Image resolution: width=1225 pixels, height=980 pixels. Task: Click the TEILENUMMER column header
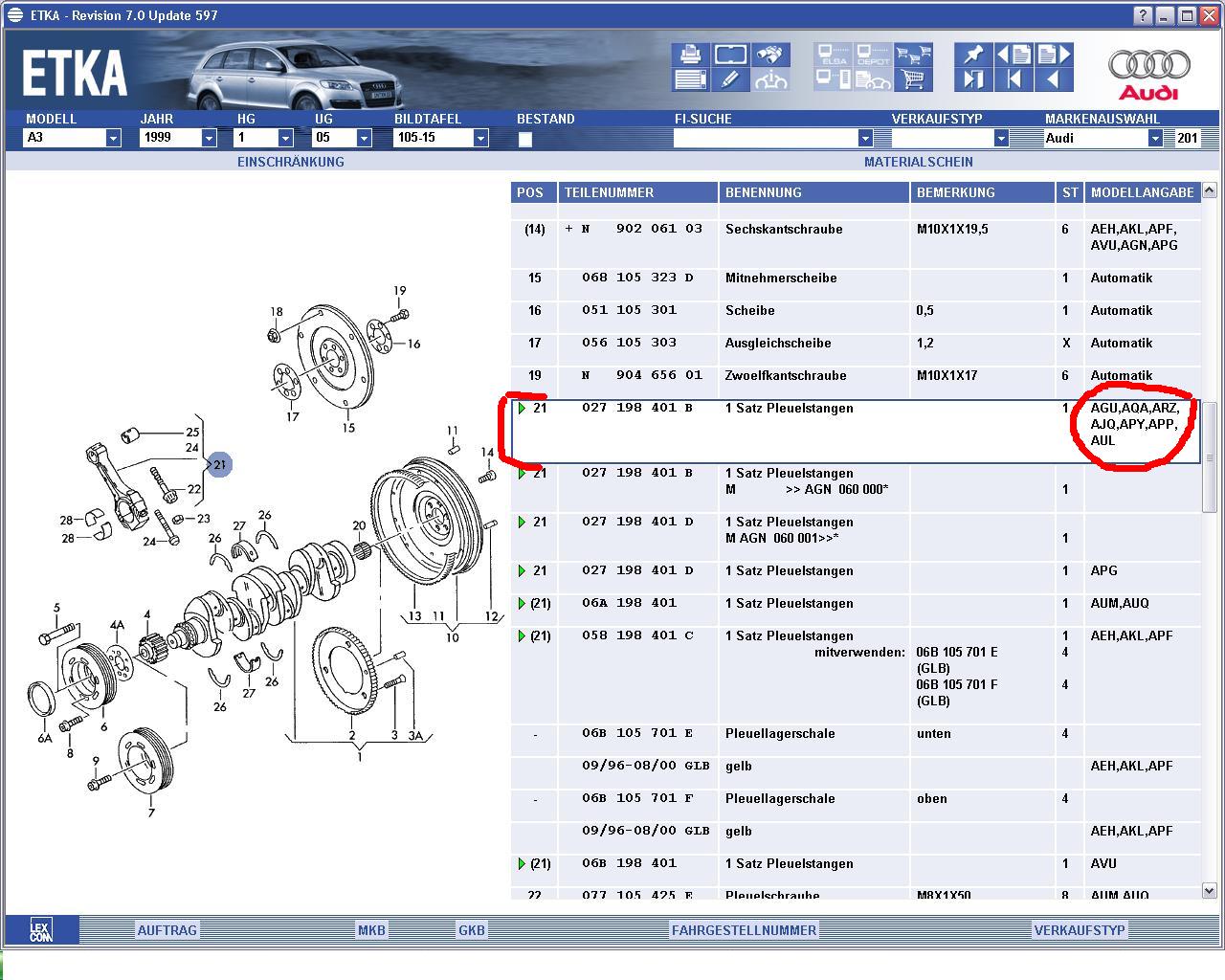[x=638, y=192]
